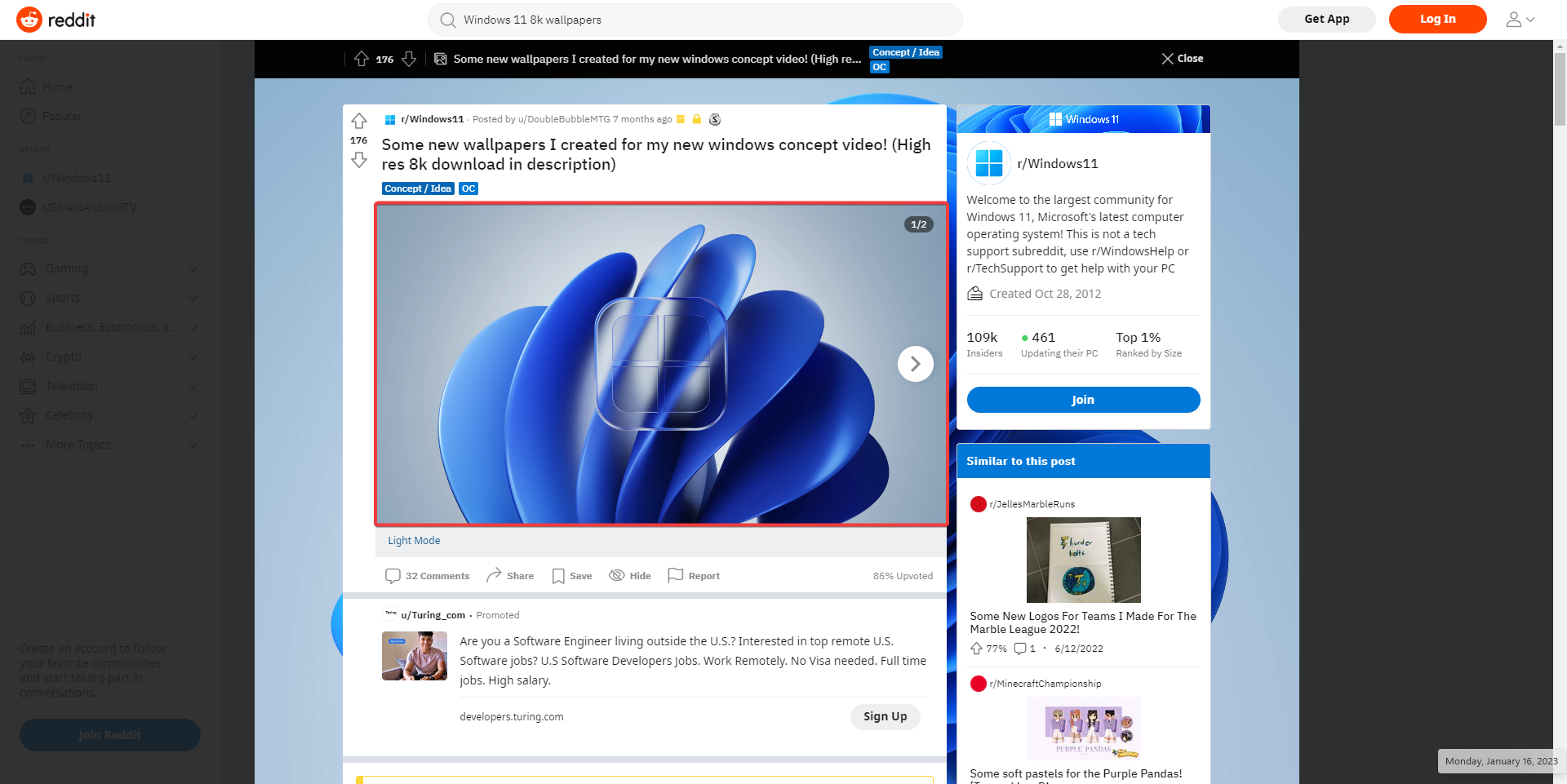Screen dimensions: 1567x784
Task: Click the Concept / Idea flair below the title
Action: click(418, 188)
